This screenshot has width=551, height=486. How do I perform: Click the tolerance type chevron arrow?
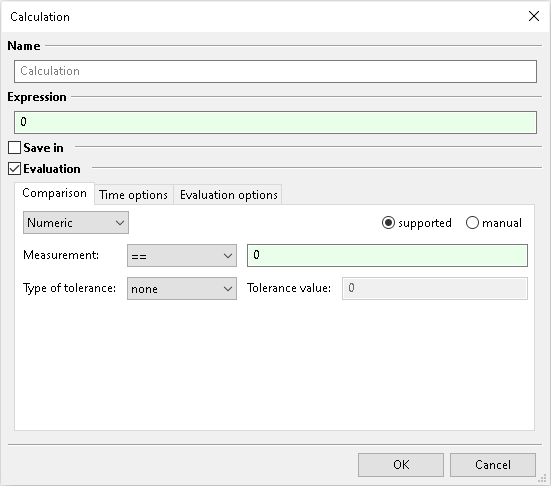pyautogui.click(x=228, y=289)
